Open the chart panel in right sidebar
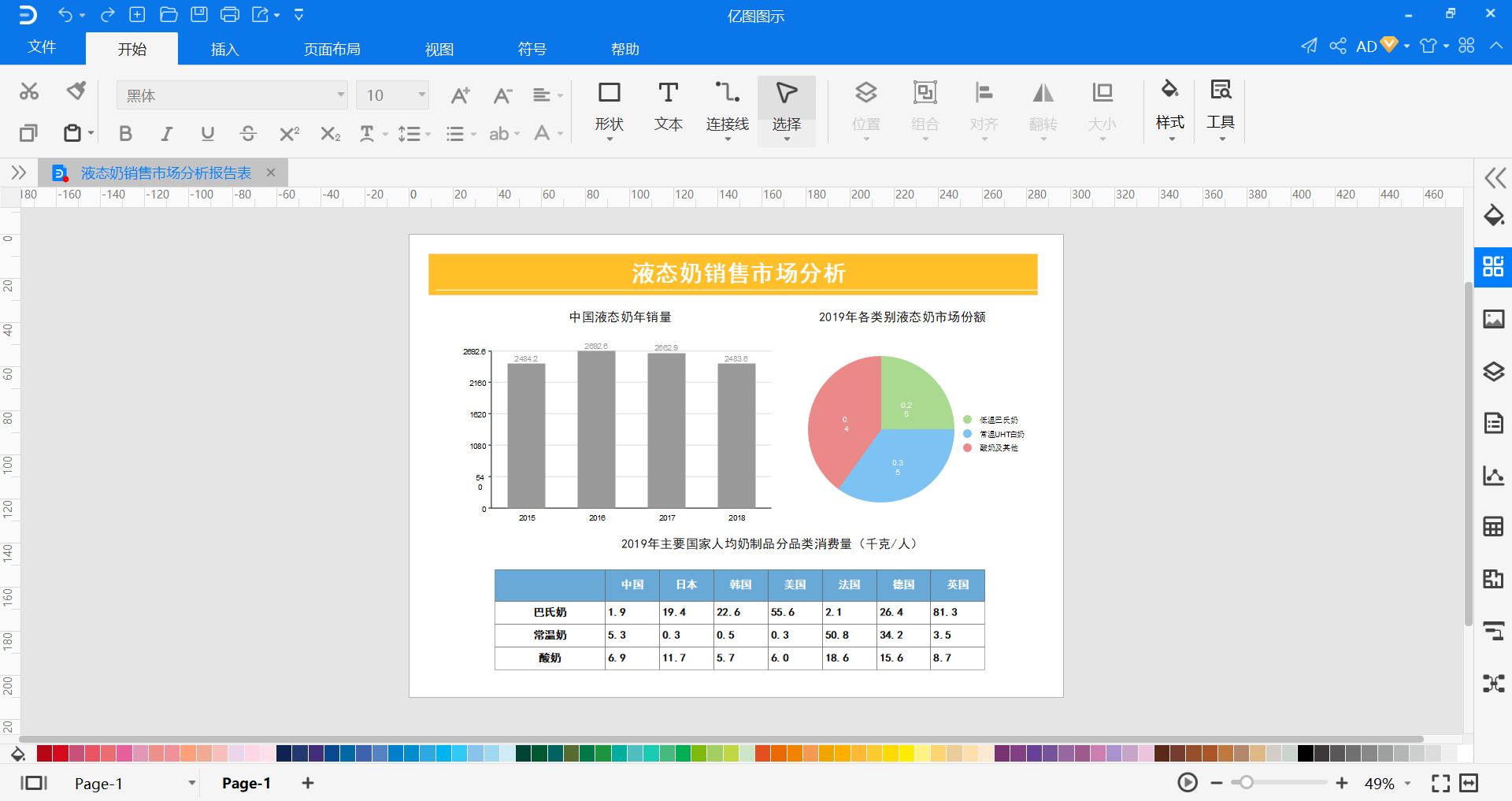The image size is (1512, 801). 1493,476
